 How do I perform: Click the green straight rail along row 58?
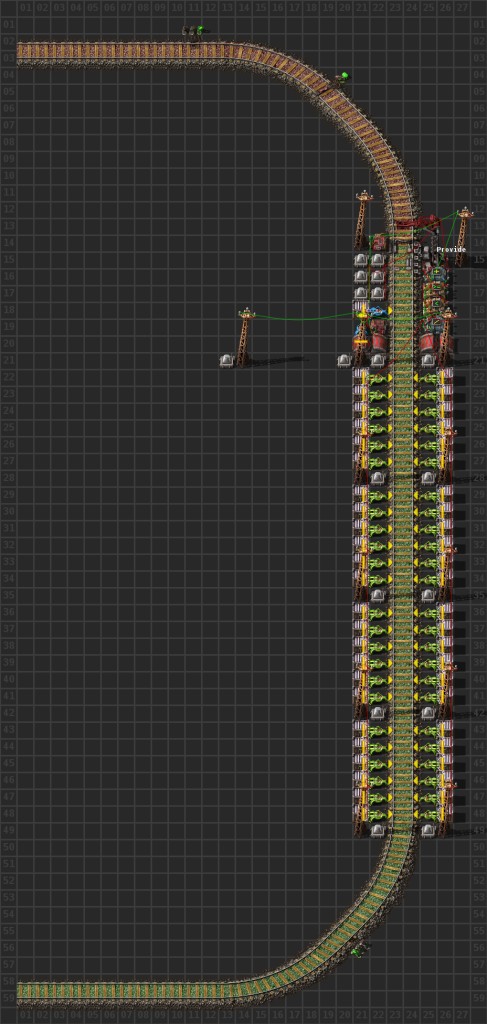(x=124, y=993)
